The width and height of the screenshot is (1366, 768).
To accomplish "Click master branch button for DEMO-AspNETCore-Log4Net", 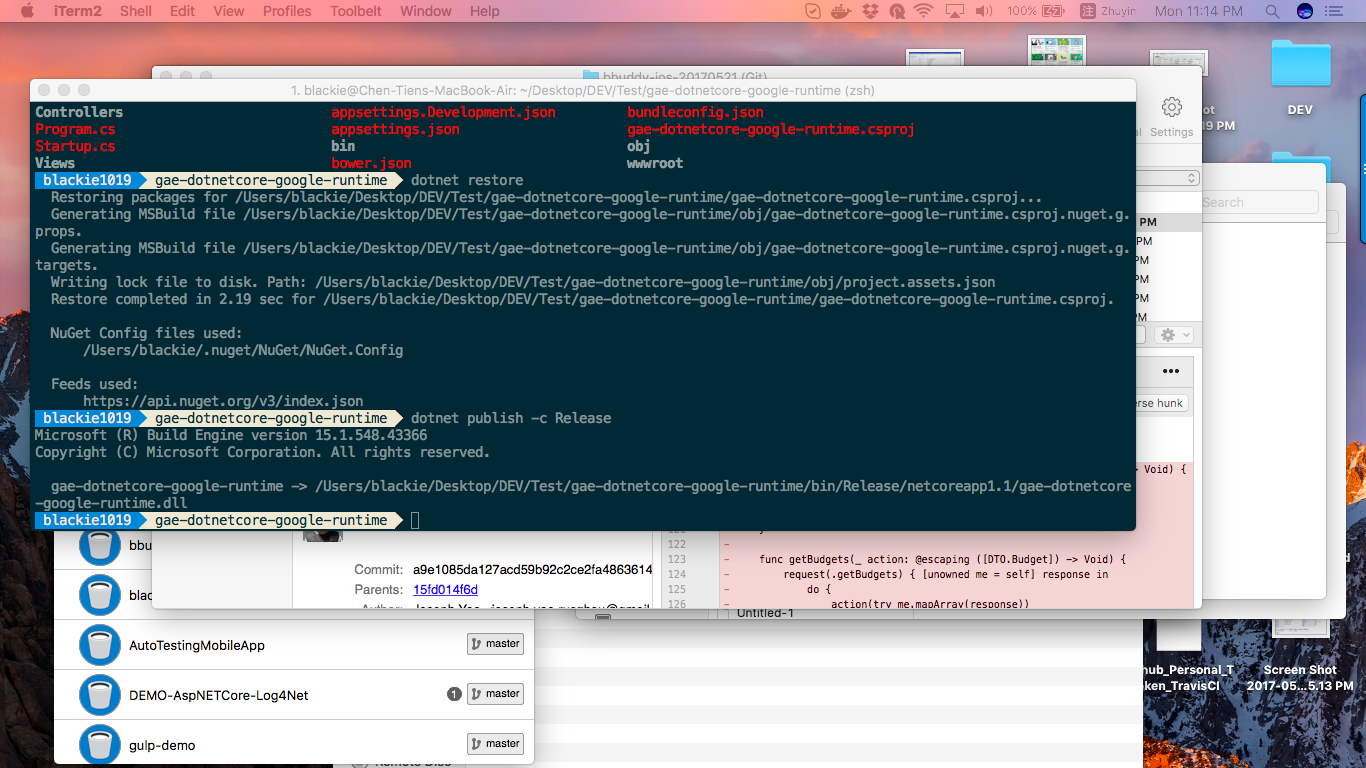I will pyautogui.click(x=495, y=693).
